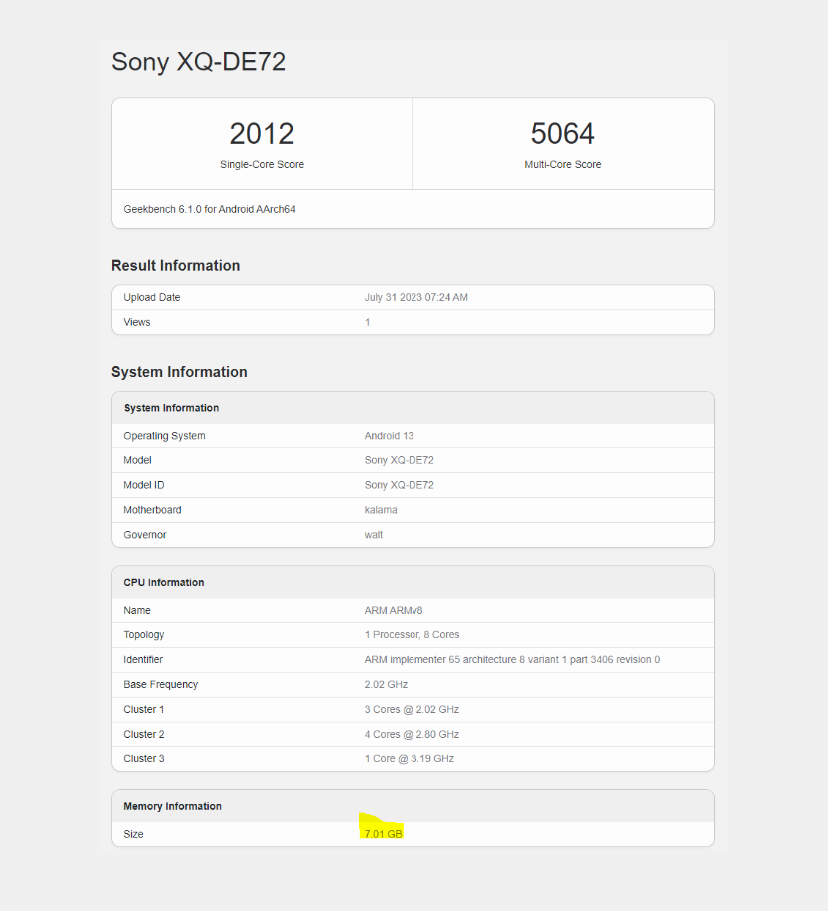Click the Topology value 1 Processor, 8 Cores
Image resolution: width=828 pixels, height=911 pixels.
(412, 635)
